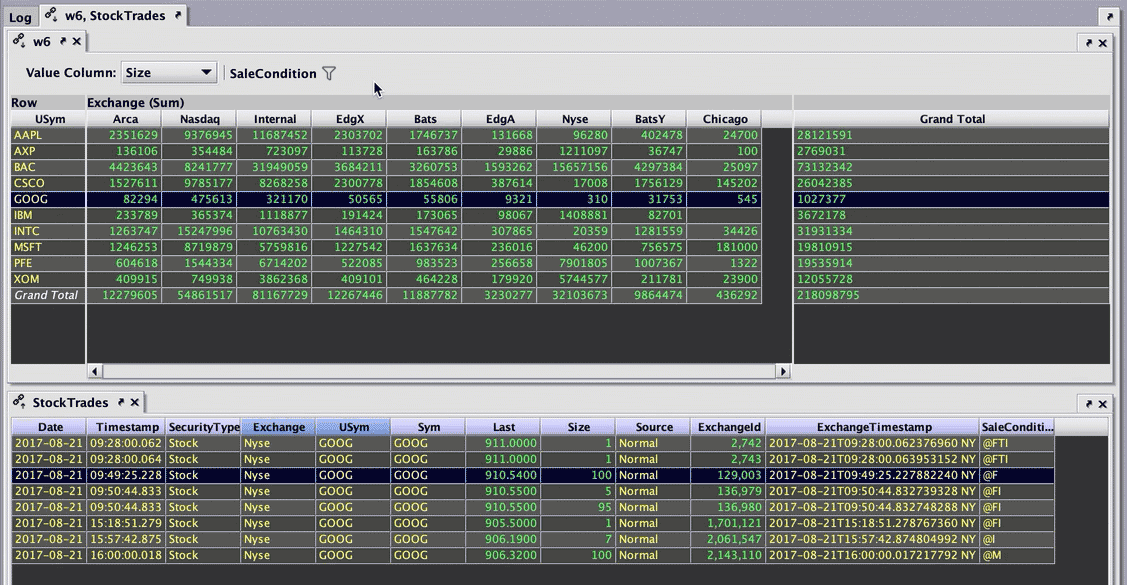Screen dimensions: 1127x585
Task: Sort pivot by the Bats column header
Action: click(x=425, y=119)
